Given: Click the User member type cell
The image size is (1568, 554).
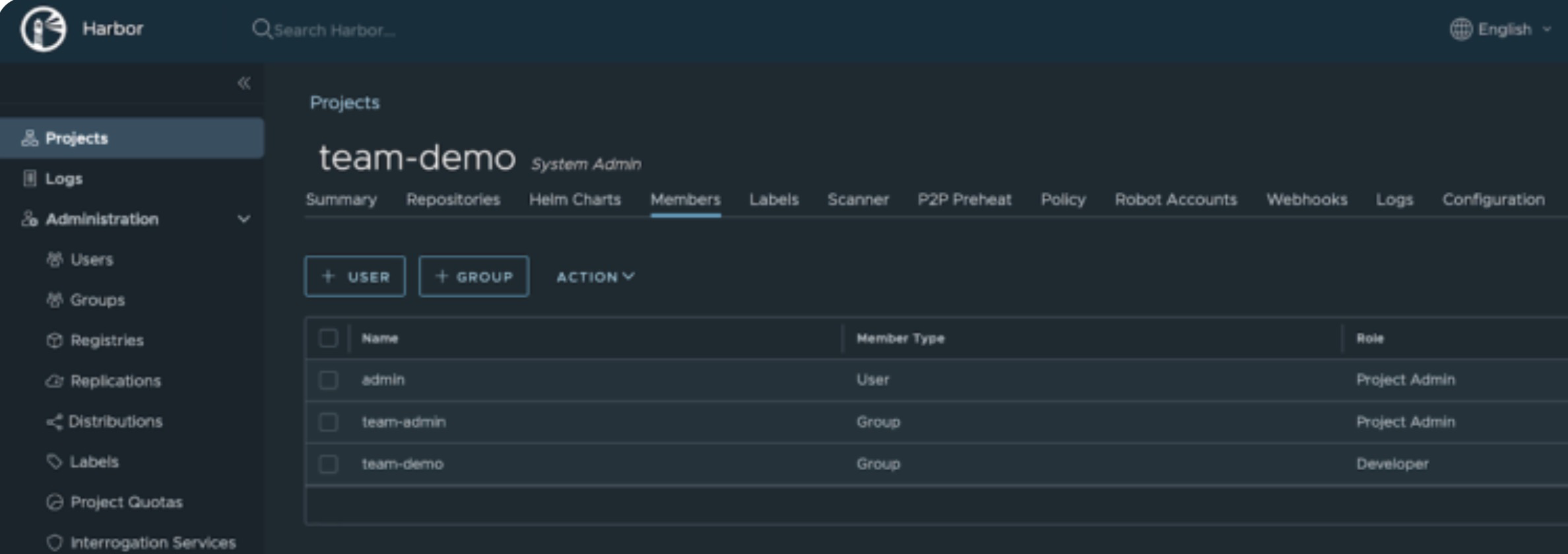Looking at the screenshot, I should [x=872, y=380].
